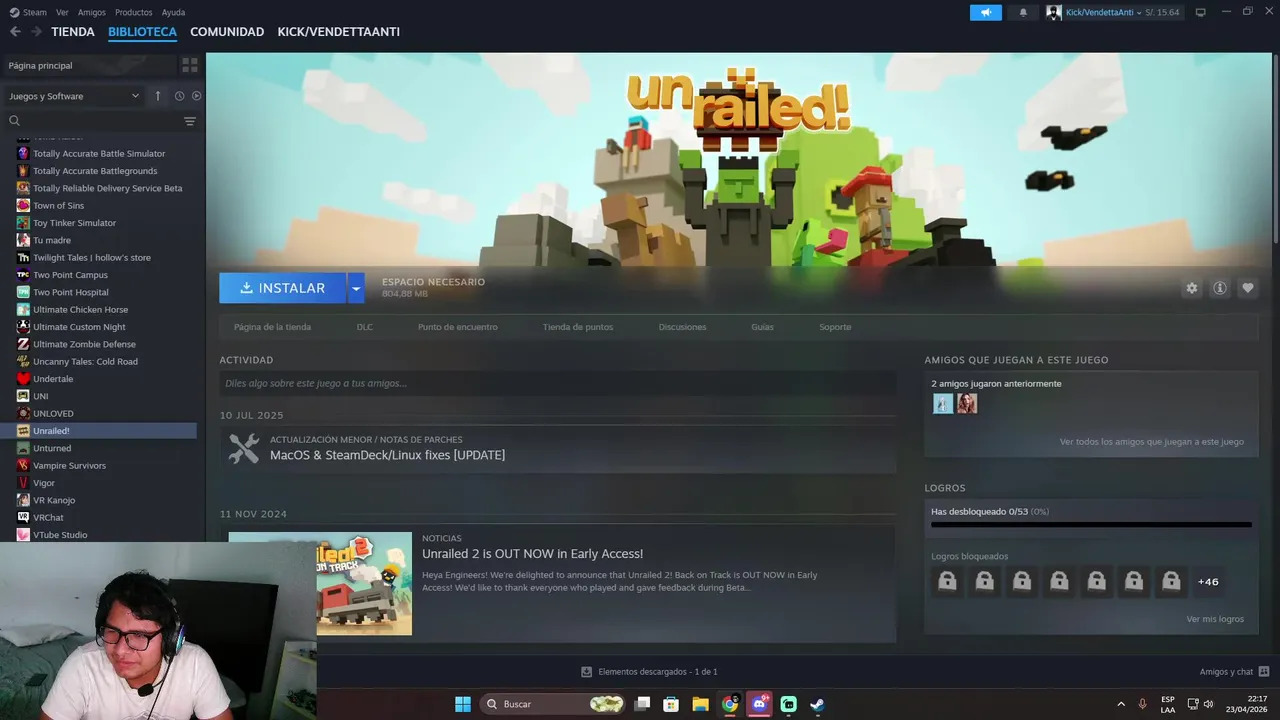Open the Amigos y chat icon
Image resolution: width=1280 pixels, height=720 pixels.
pos(1264,672)
